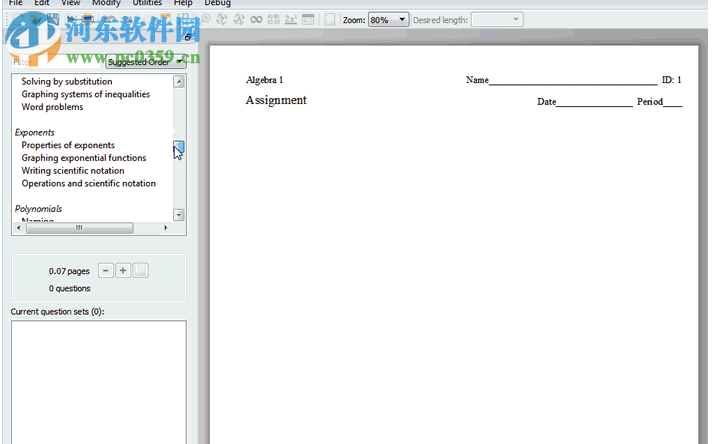Click the Date blank line on worksheet
Image resolution: width=727 pixels, height=444 pixels.
point(595,104)
